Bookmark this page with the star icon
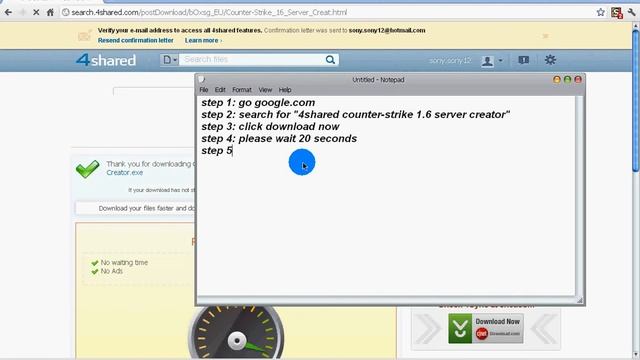640x360 pixels. (x=600, y=12)
